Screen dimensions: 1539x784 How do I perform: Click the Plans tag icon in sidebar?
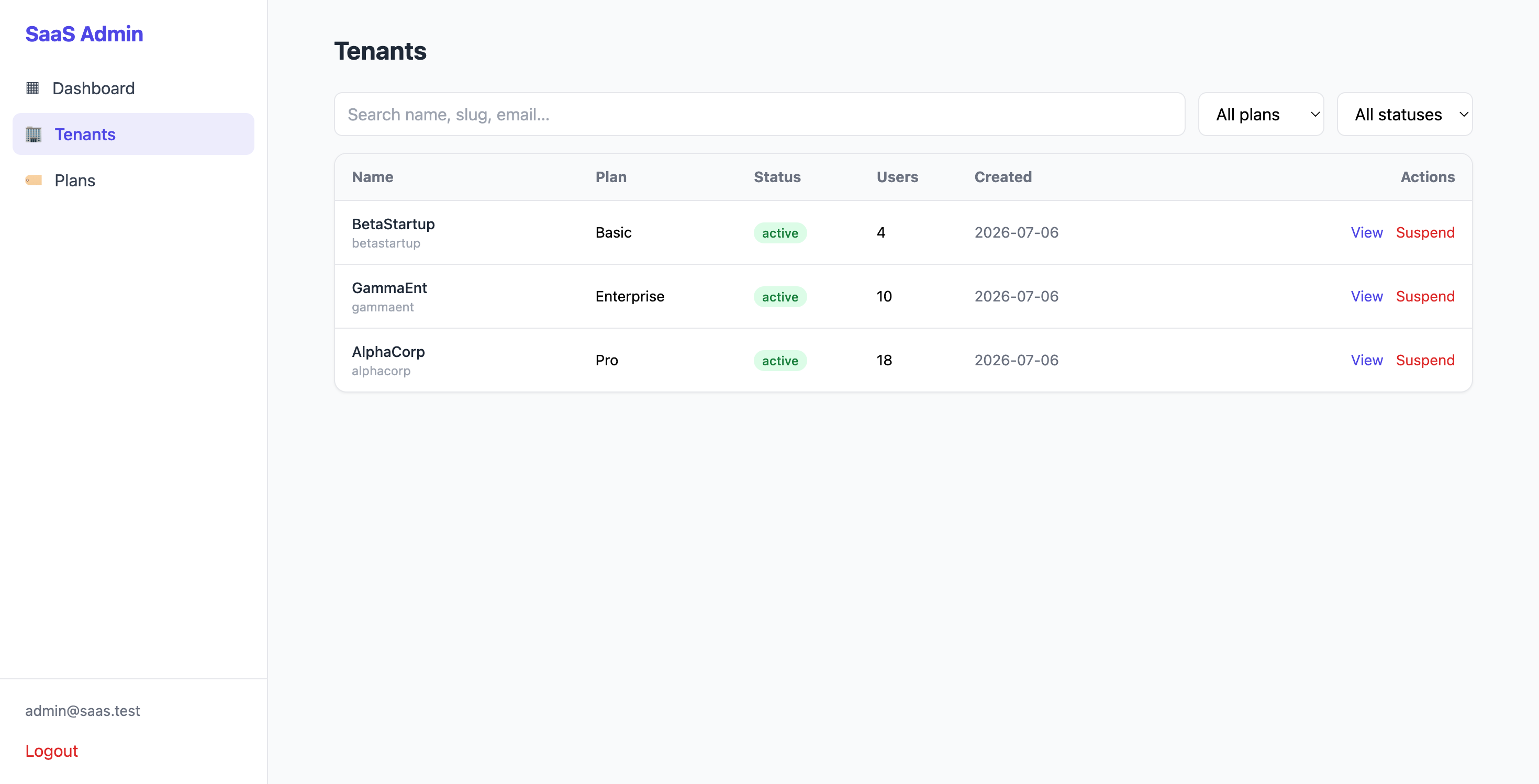(x=34, y=181)
